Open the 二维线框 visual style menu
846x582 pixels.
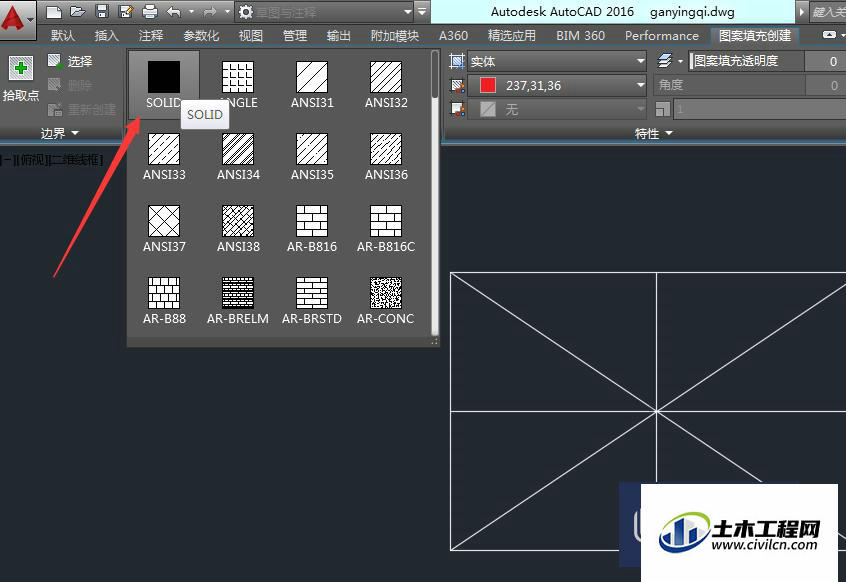coord(76,160)
